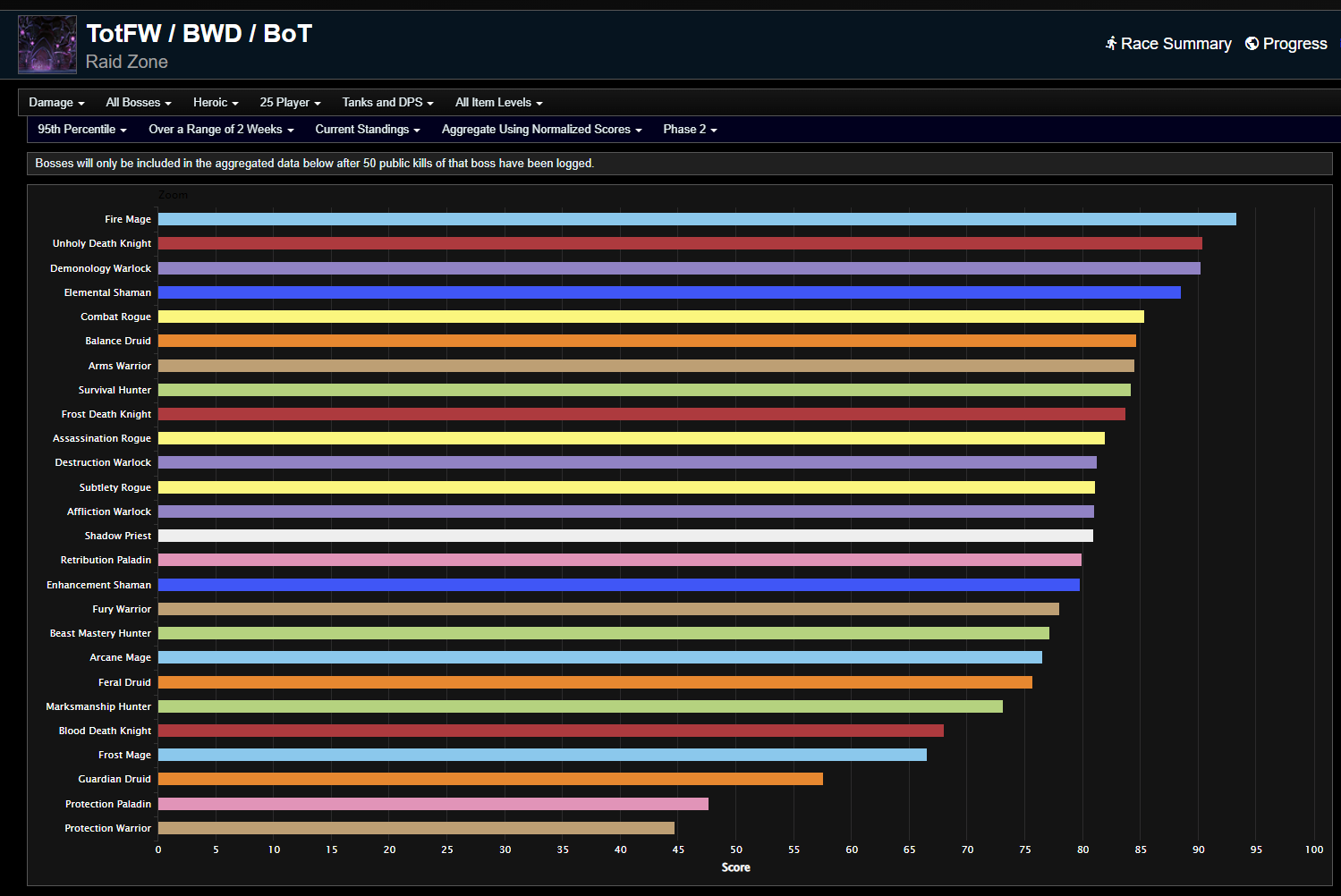Open the Progress link
Screen dimensions: 1341x896
(x=1294, y=44)
